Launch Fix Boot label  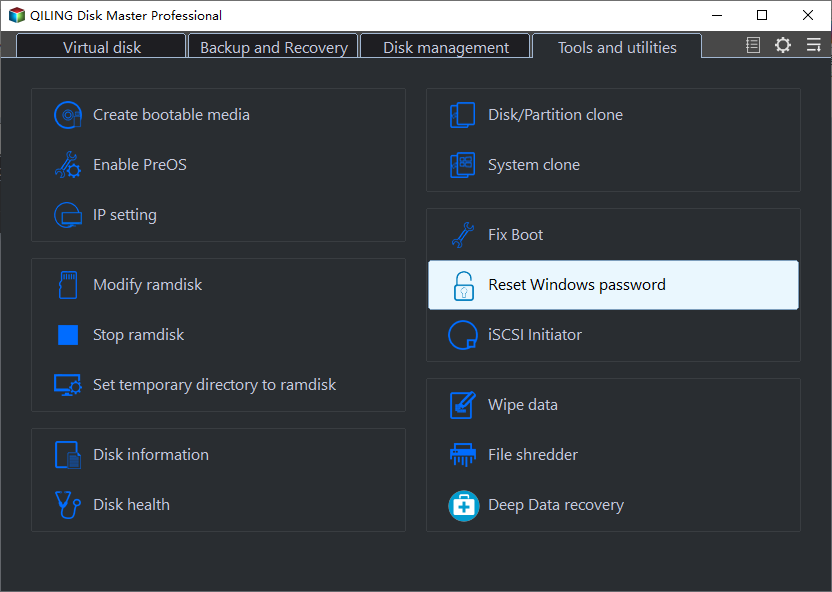click(x=515, y=234)
